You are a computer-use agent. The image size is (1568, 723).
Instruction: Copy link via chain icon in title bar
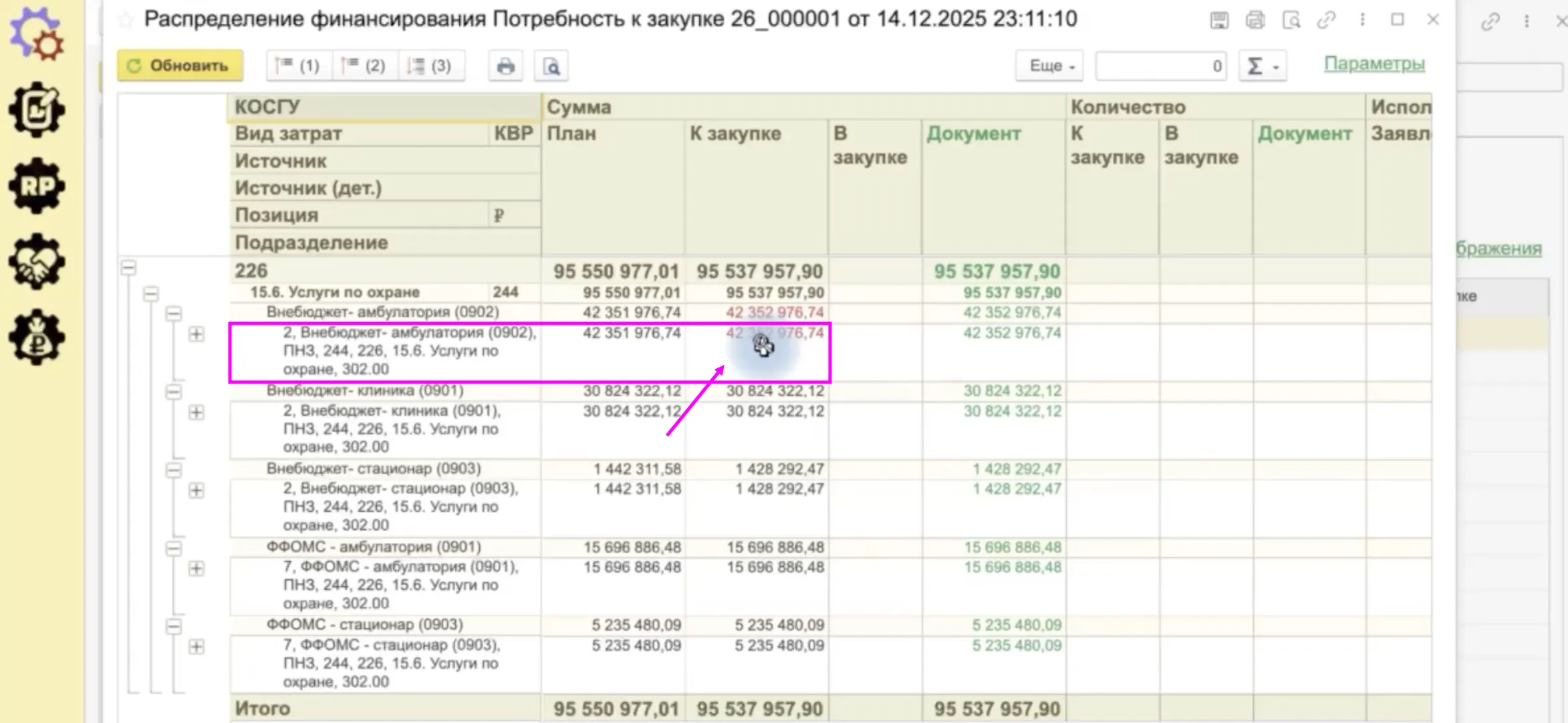click(1326, 20)
